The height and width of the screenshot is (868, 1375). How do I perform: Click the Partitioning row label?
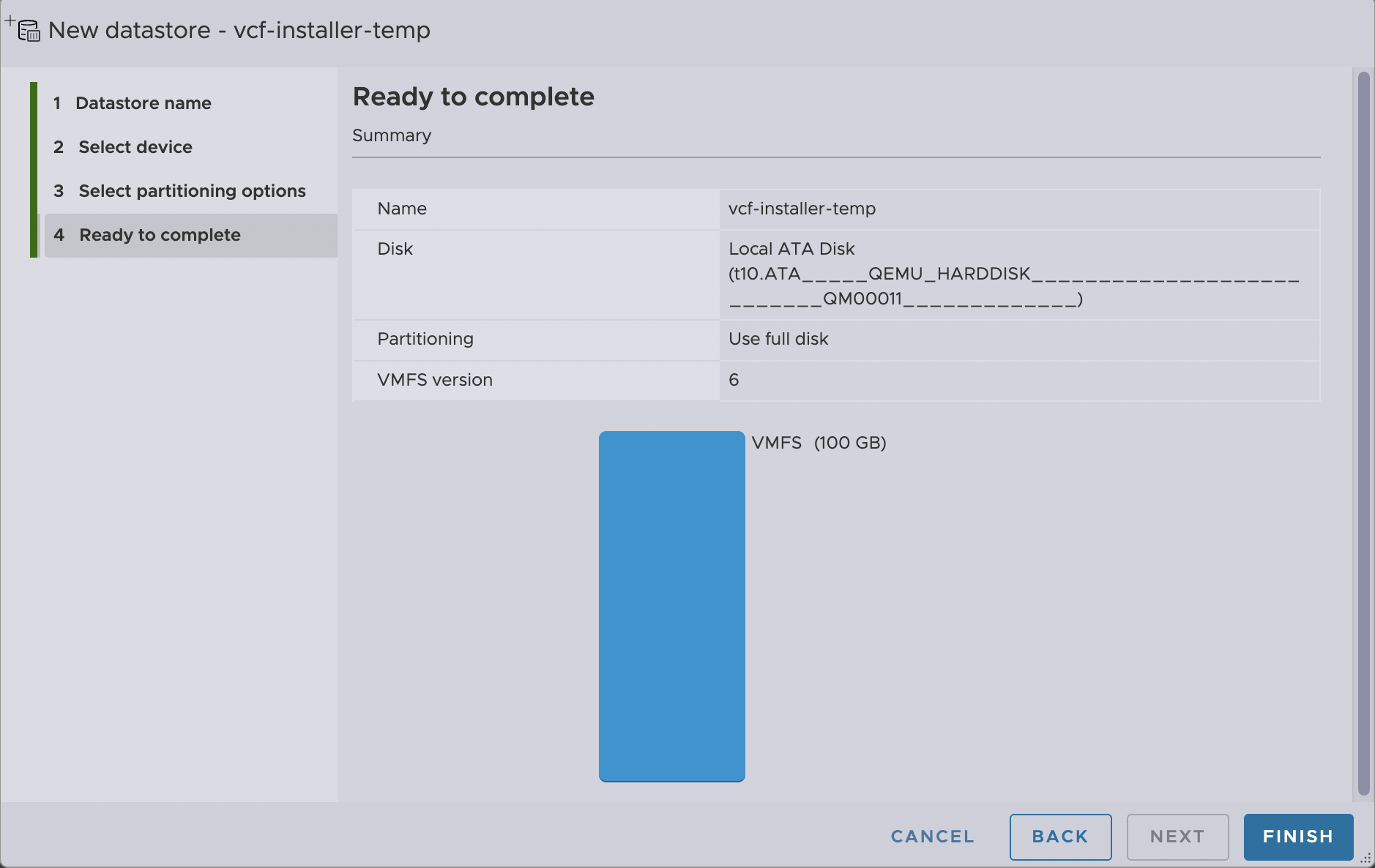tap(425, 339)
